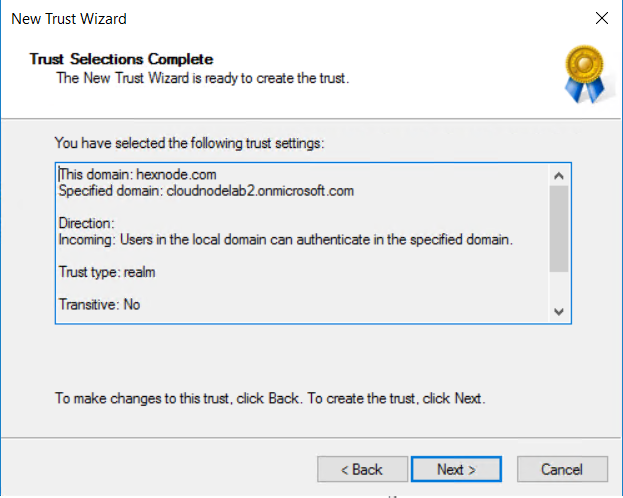
Task: Click the 'Trust type: realm' line
Action: point(107,272)
